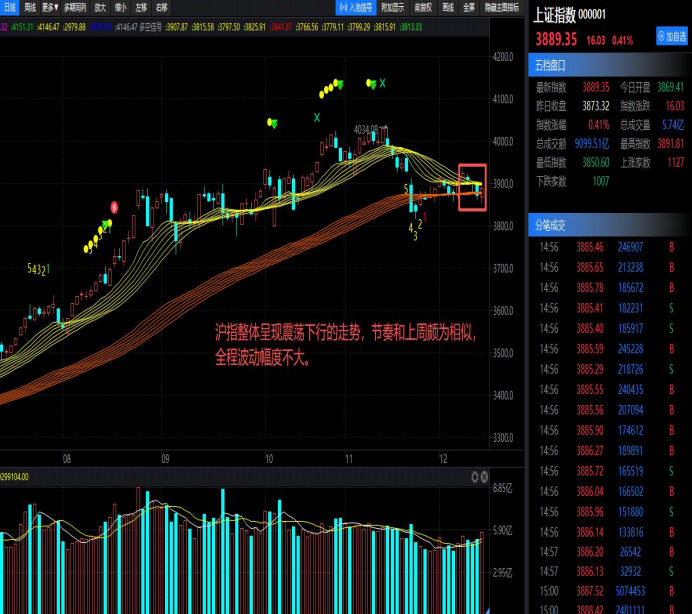Select 多期同列 multi-period layout
This screenshot has width=692, height=614.
pos(75,8)
